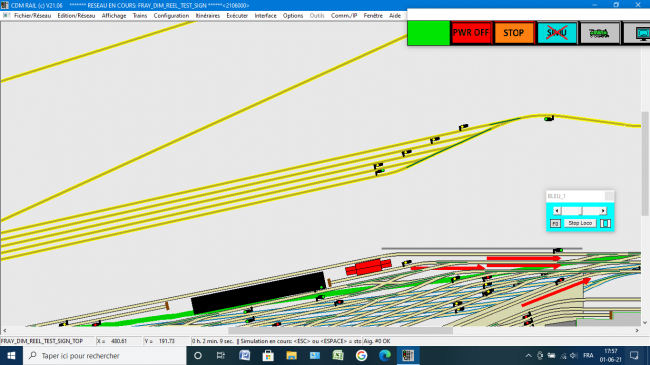Image resolution: width=650 pixels, height=365 pixels.
Task: Toggle the direction icon in BLEU_1 throttle
Action: (x=605, y=224)
